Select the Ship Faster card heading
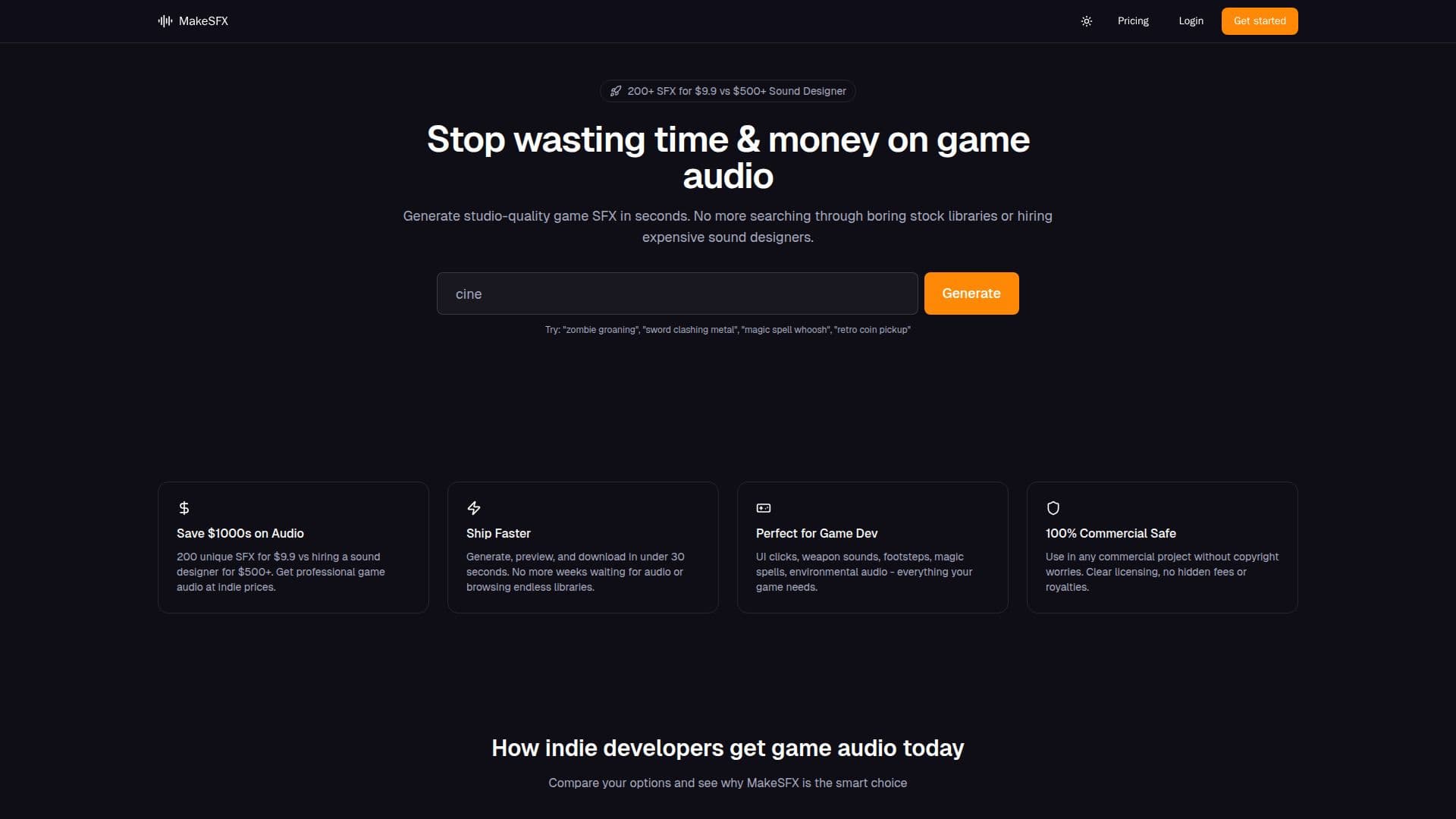Image resolution: width=1456 pixels, height=819 pixels. [498, 533]
